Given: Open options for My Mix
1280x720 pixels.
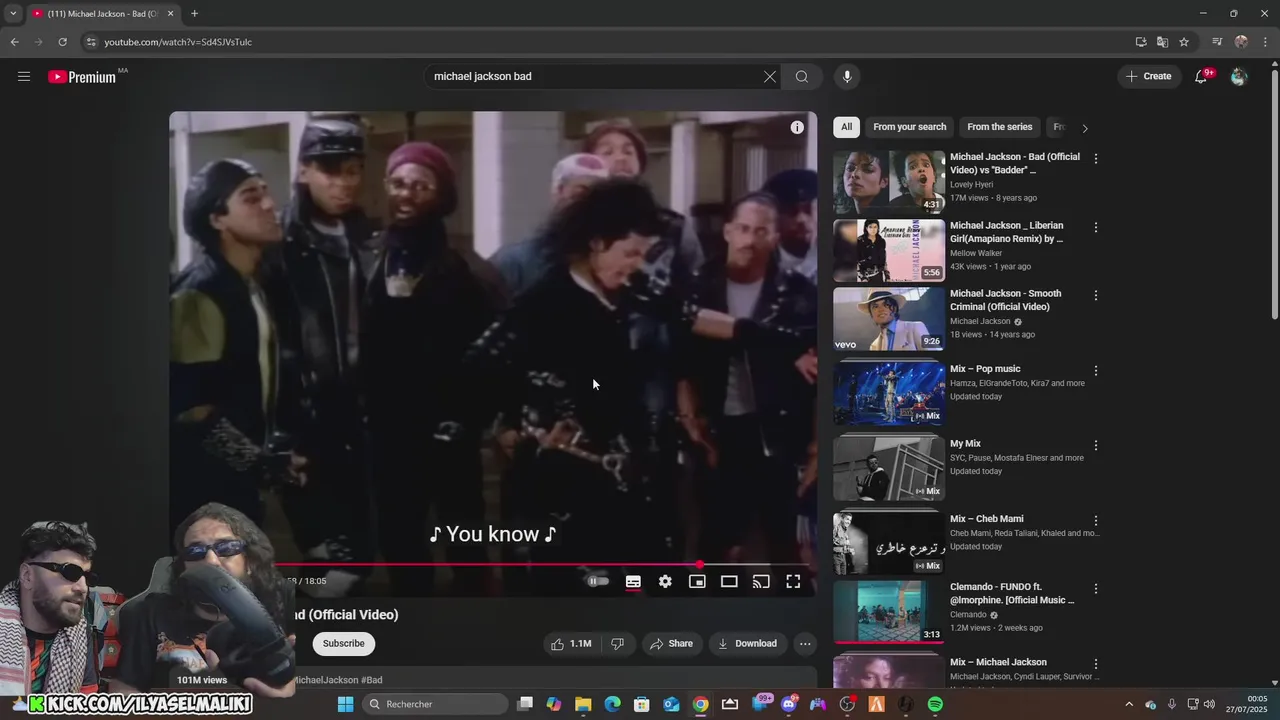Looking at the screenshot, I should 1096,446.
